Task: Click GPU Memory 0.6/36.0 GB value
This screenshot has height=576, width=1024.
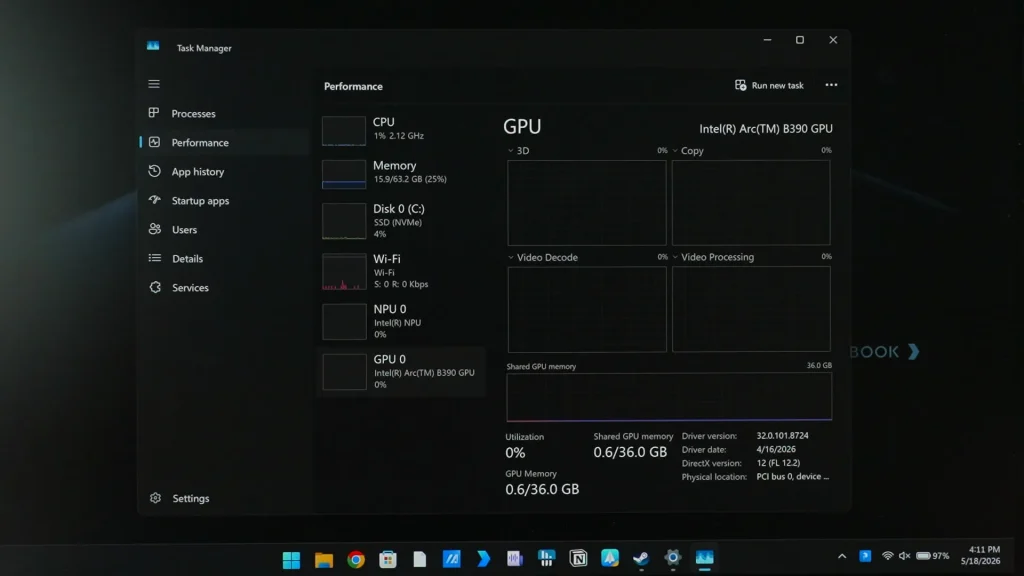Action: (x=542, y=489)
